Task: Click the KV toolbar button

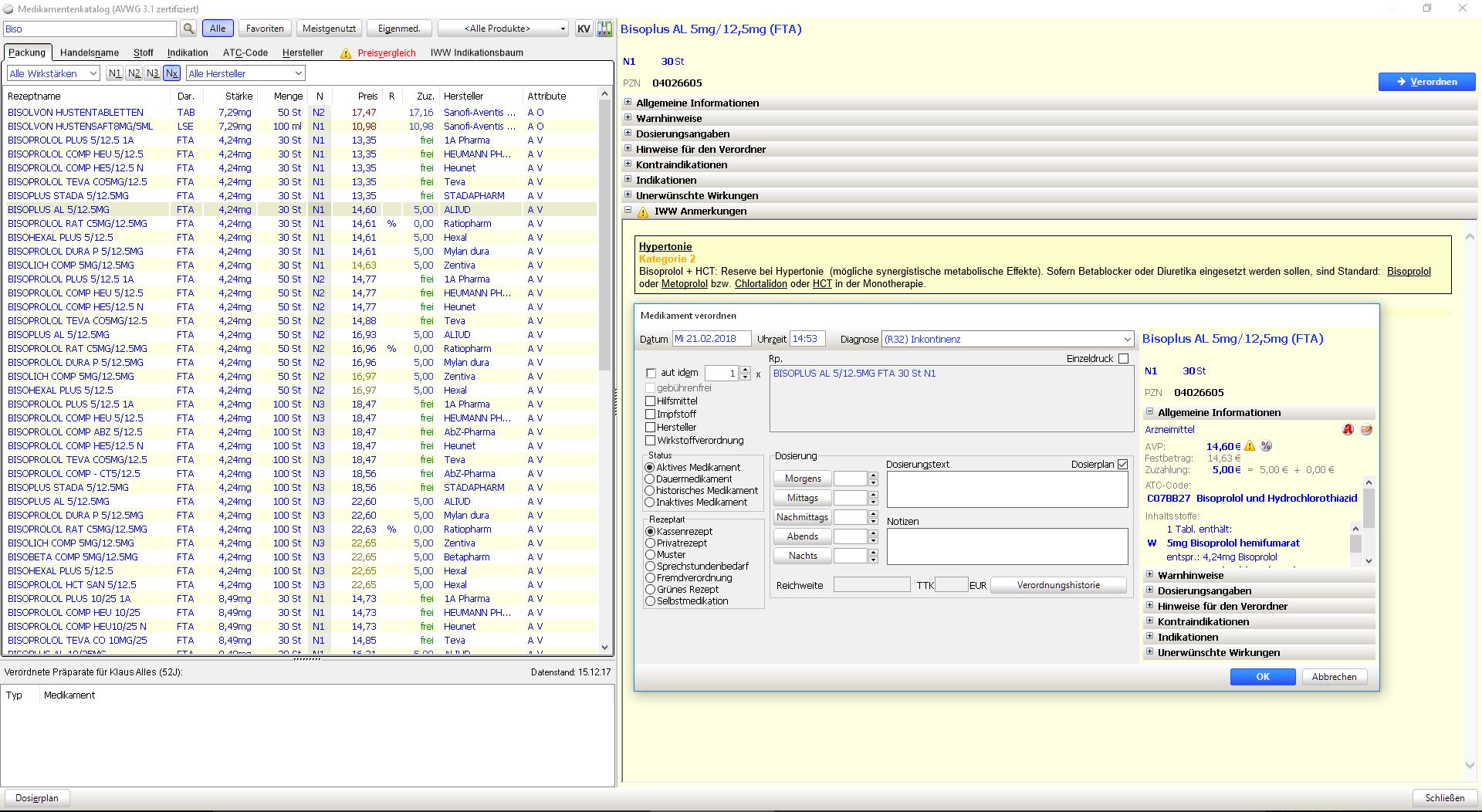Action: coord(584,29)
